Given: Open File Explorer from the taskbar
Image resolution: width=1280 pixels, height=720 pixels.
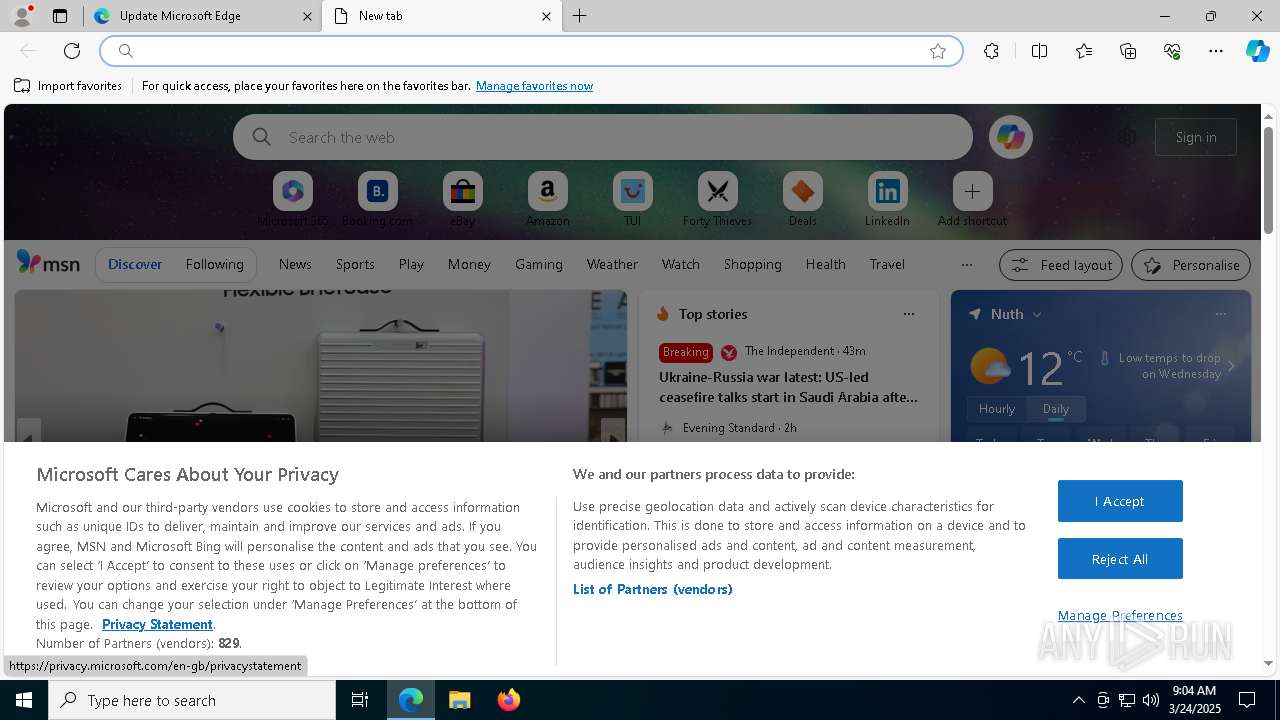Looking at the screenshot, I should pos(459,700).
